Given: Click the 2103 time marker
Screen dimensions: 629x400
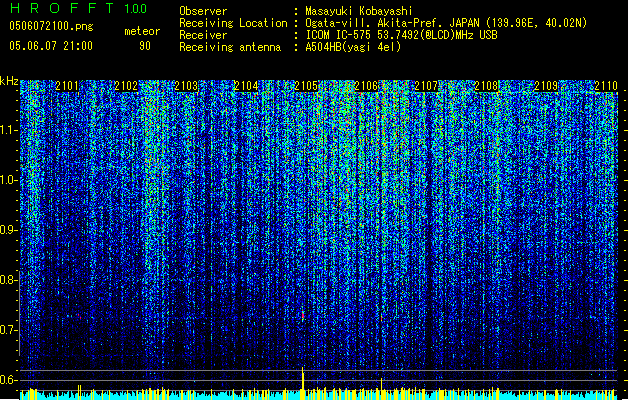Looking at the screenshot, I should point(187,86).
